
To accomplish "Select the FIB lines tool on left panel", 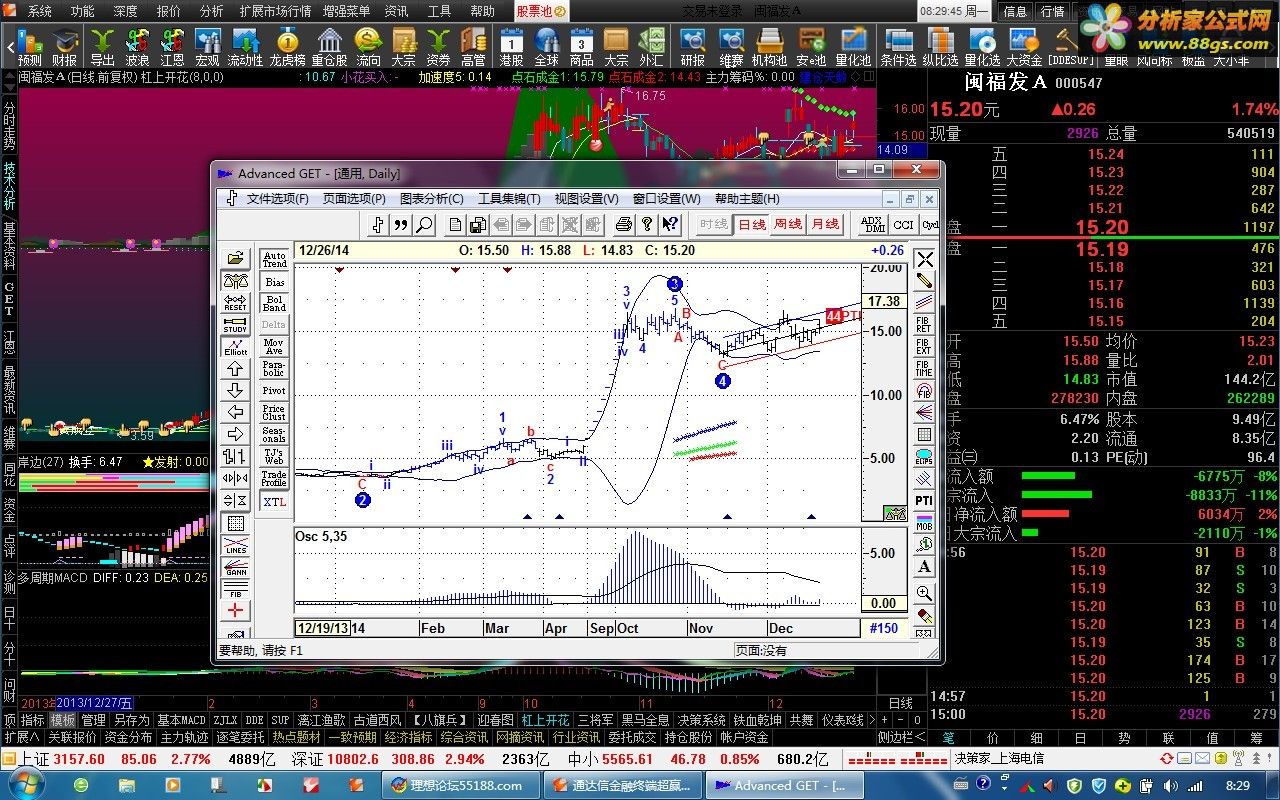I will (x=235, y=590).
